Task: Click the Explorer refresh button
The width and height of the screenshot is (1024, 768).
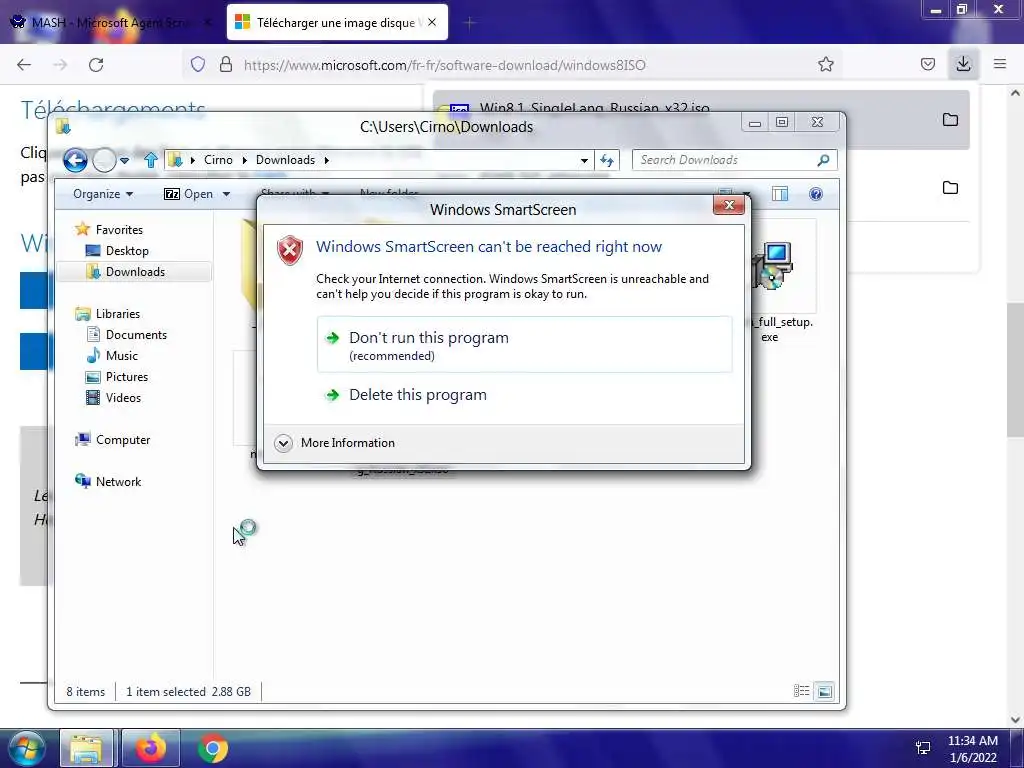Action: pos(607,160)
